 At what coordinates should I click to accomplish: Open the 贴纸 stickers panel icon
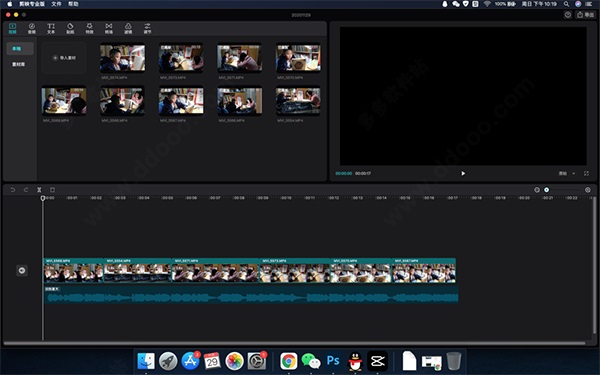pyautogui.click(x=70, y=28)
